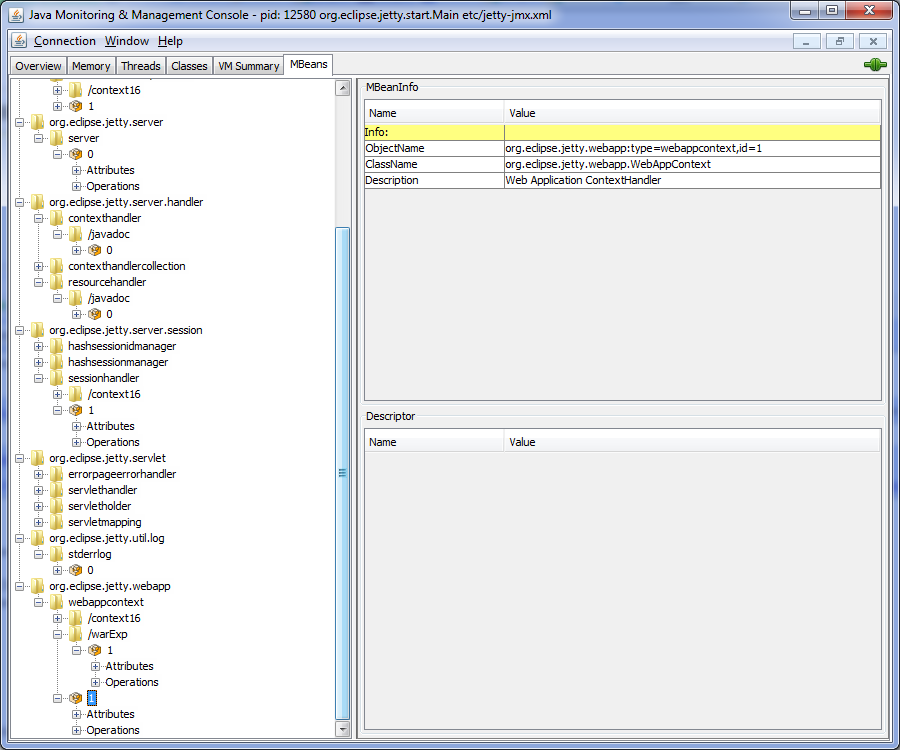Click the servletmapping folder icon
Image resolution: width=900 pixels, height=750 pixels.
(56, 522)
